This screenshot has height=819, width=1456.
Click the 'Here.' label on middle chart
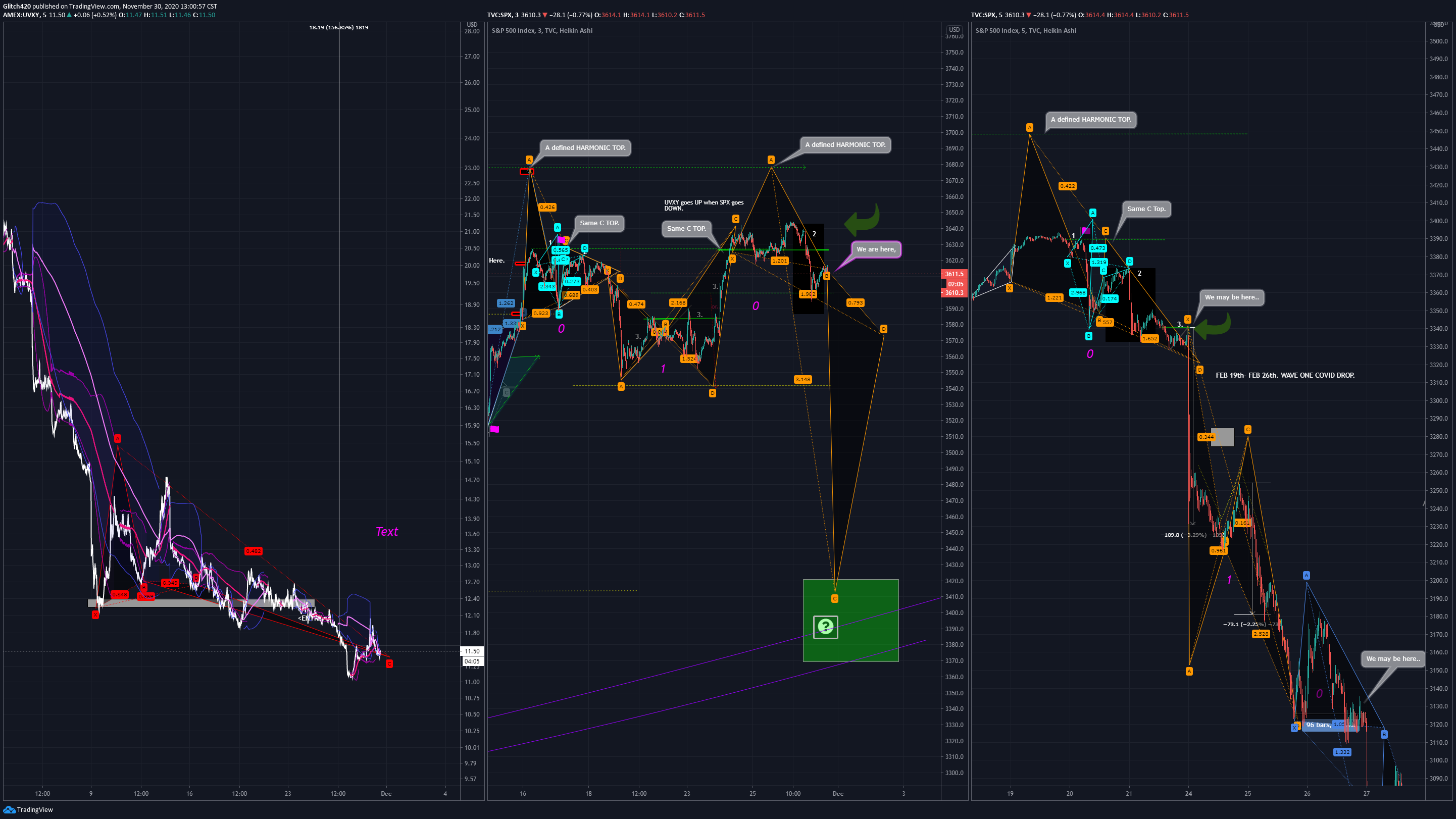click(x=496, y=261)
